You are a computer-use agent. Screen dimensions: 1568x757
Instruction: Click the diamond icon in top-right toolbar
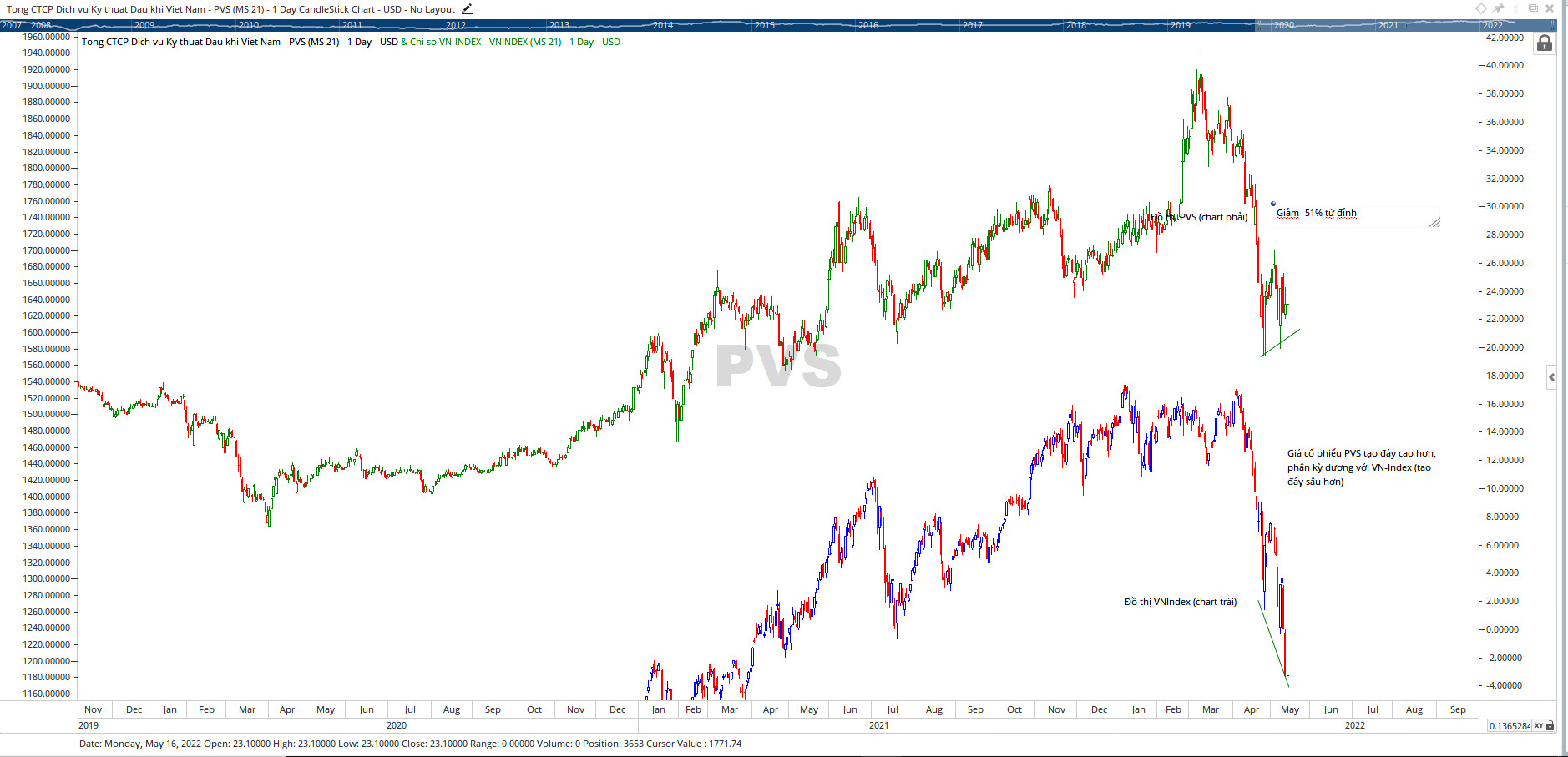tap(1480, 8)
